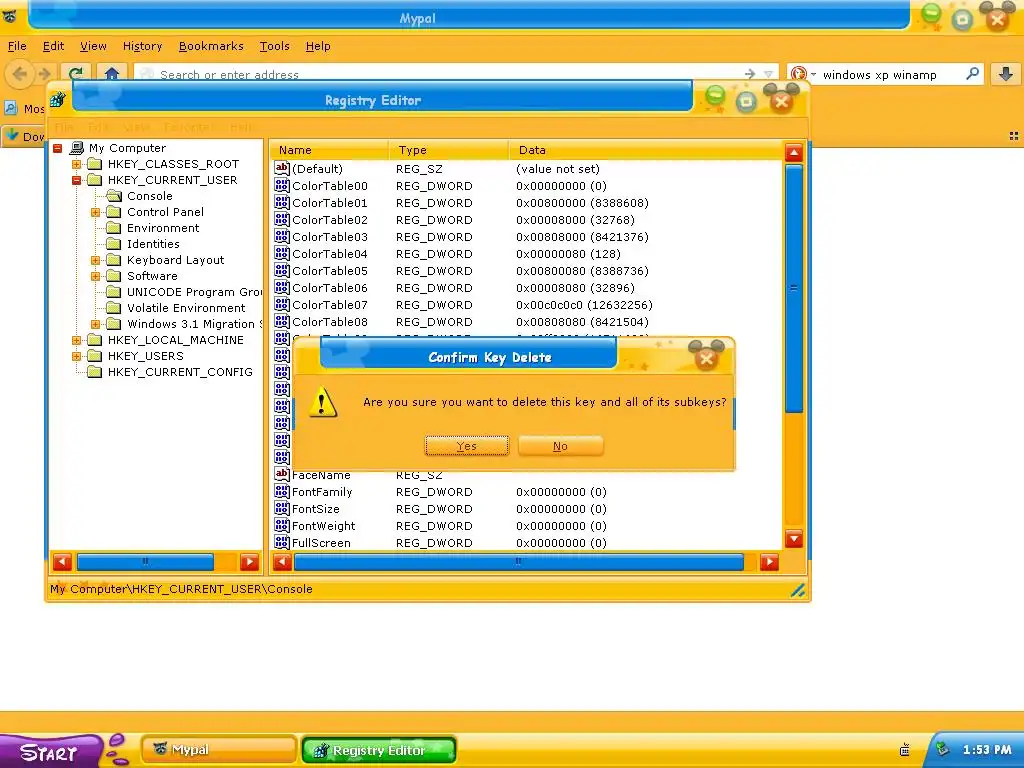Screen dimensions: 1024x768
Task: Click the HKEY_CURRENT_CONFIG folder icon
Action: 95,372
